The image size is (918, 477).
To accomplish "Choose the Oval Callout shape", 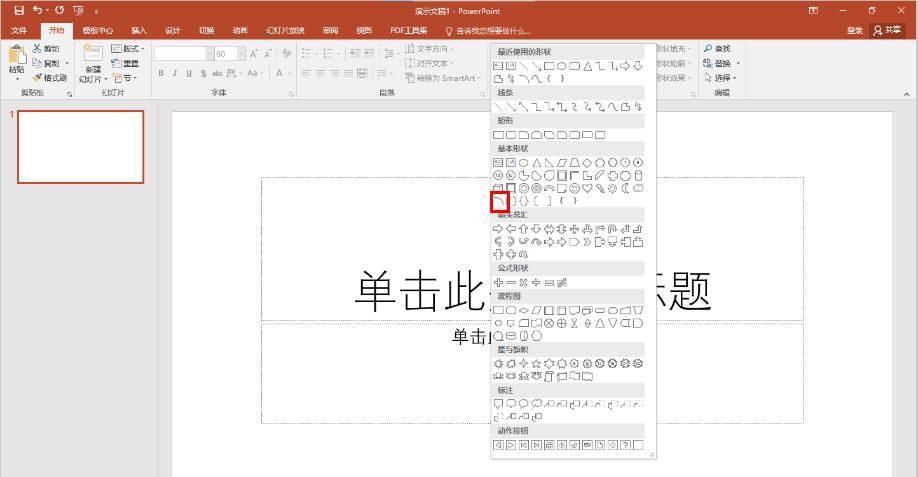I will 523,403.
